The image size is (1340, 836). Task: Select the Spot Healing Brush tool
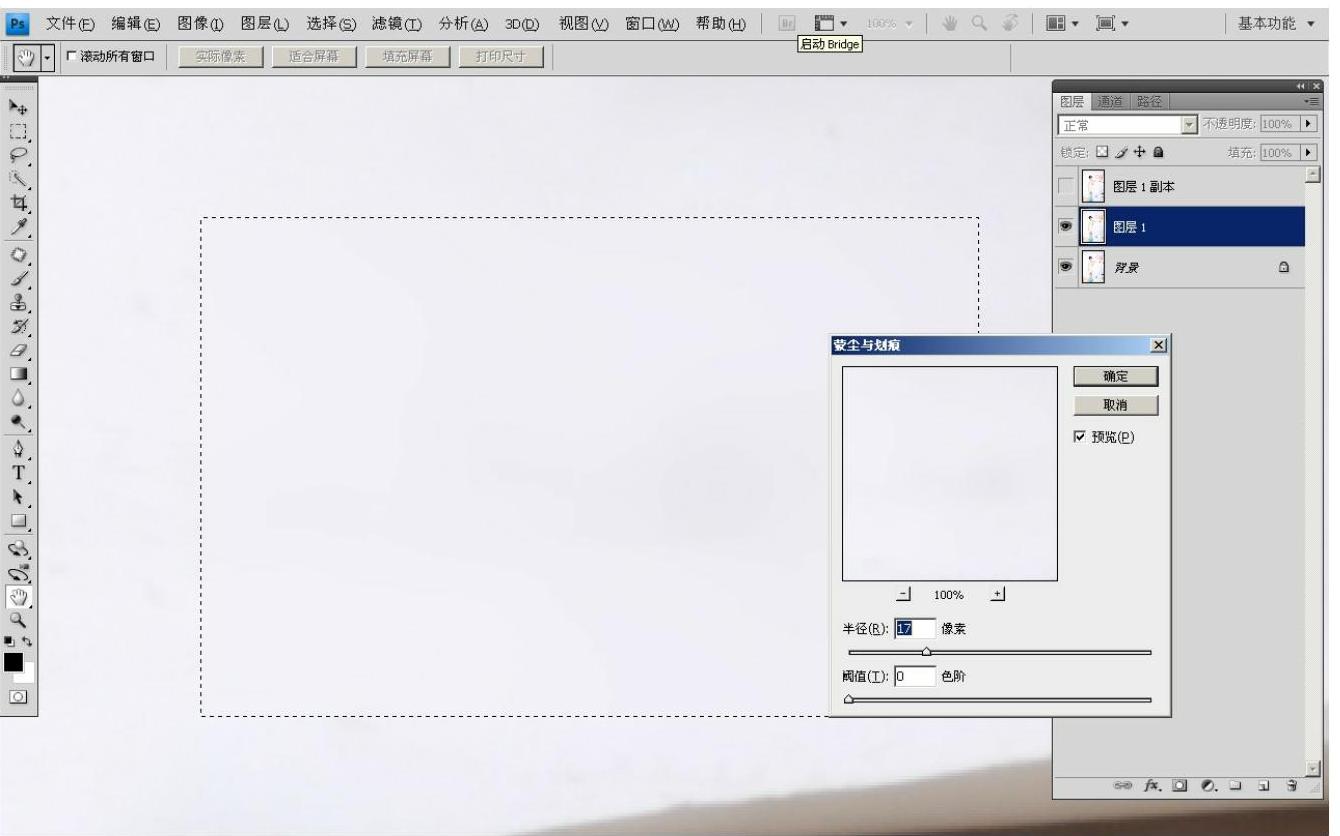pyautogui.click(x=18, y=254)
